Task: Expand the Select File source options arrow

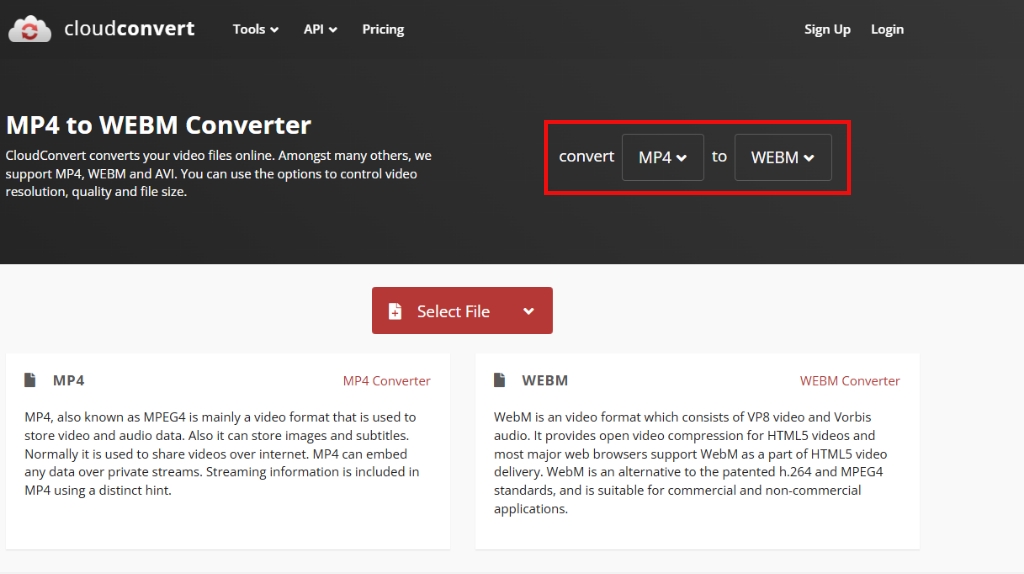Action: [x=529, y=311]
